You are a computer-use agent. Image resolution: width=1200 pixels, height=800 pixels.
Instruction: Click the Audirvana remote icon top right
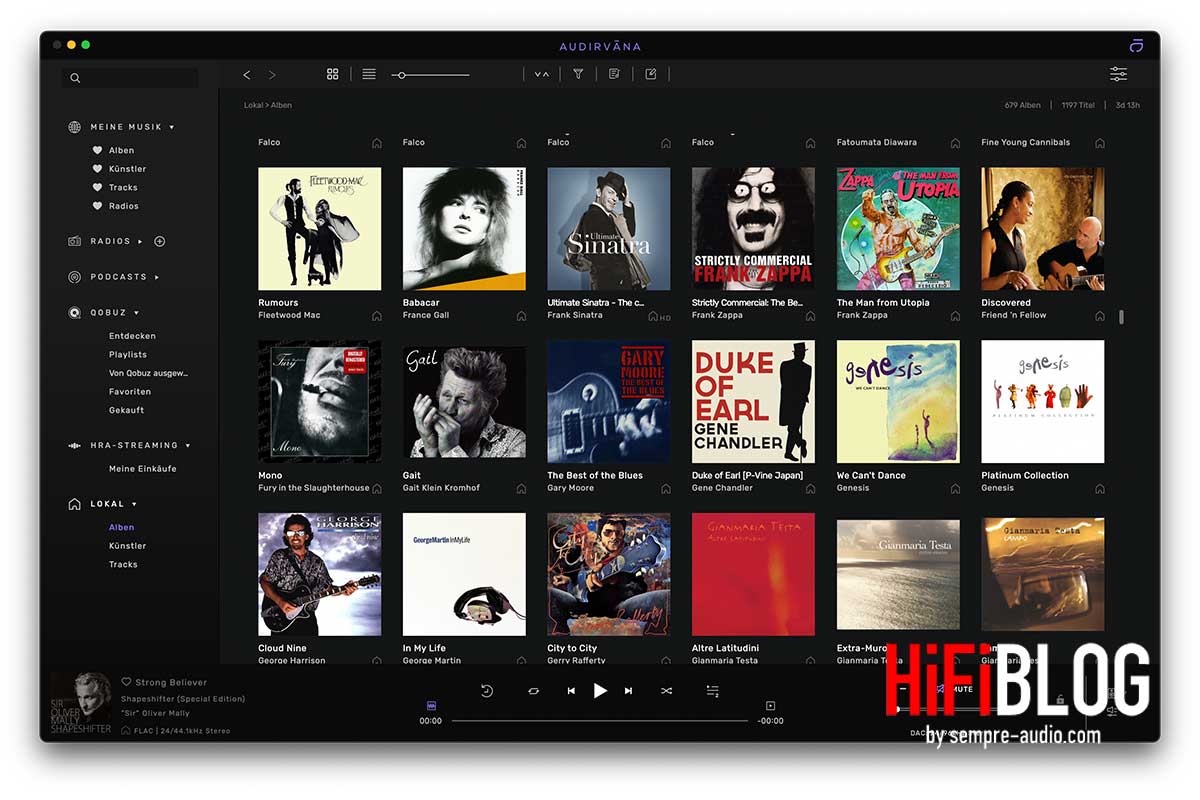click(x=1136, y=46)
